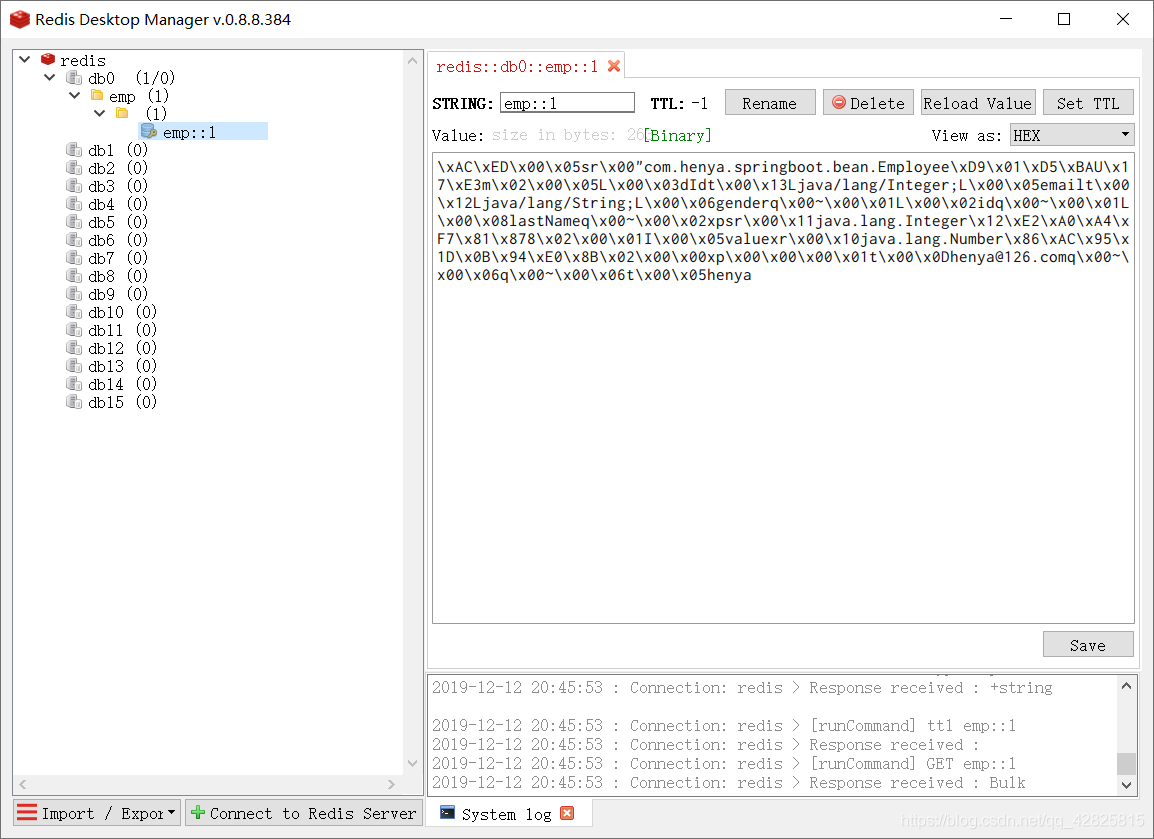Maximize the Redis Desktop Manager window

[1064, 19]
